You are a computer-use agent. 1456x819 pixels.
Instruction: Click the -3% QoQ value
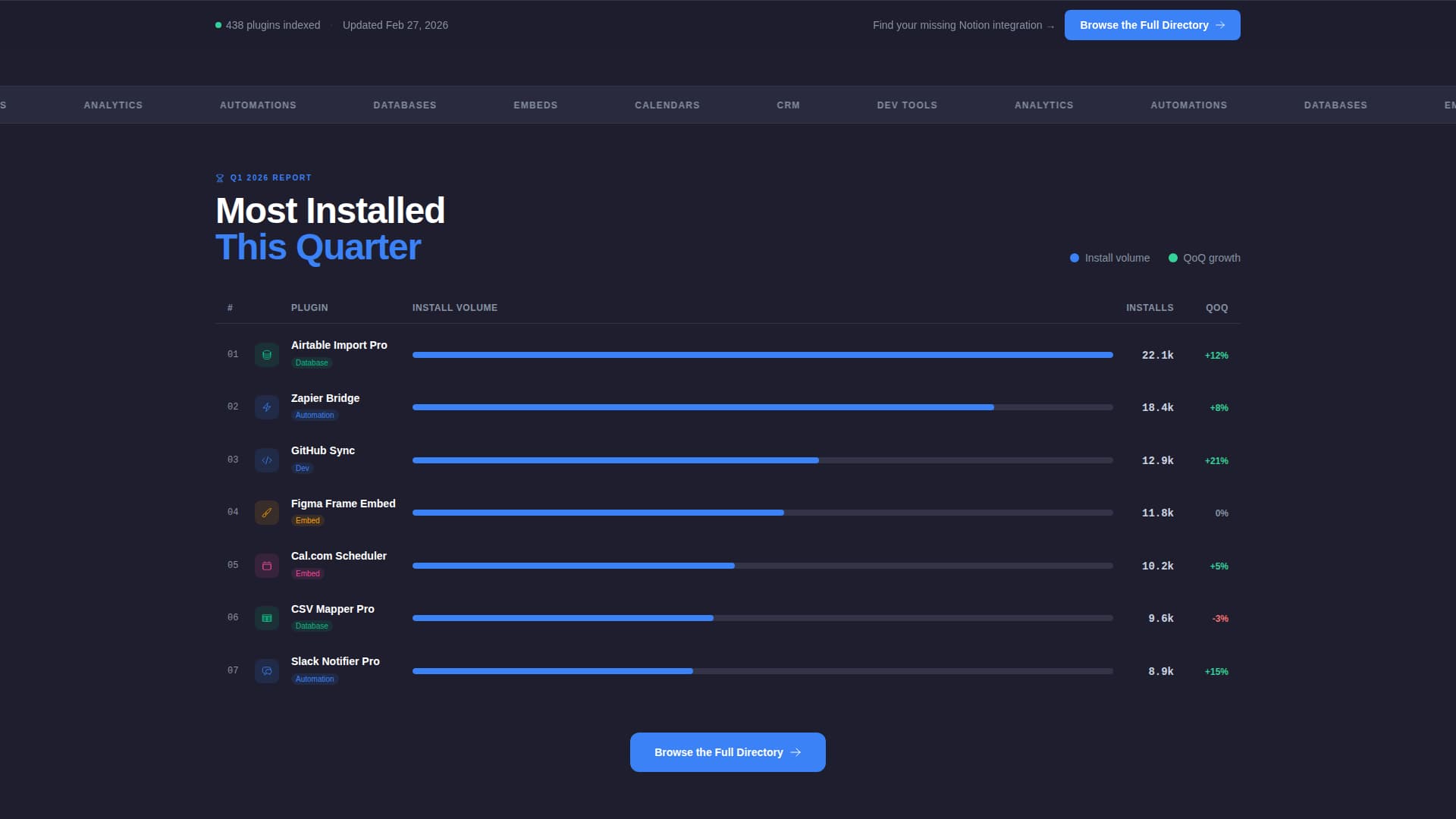1220,619
